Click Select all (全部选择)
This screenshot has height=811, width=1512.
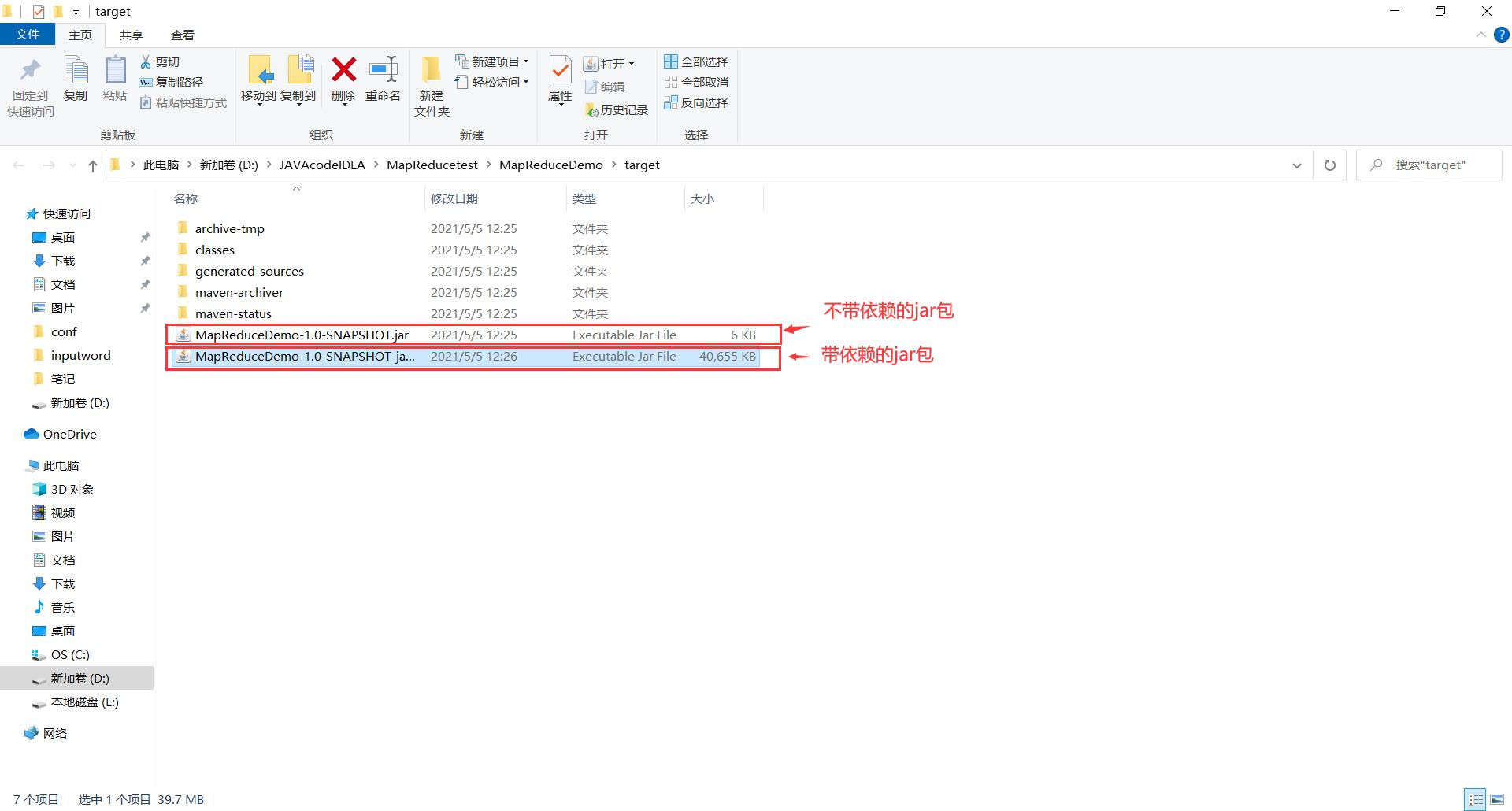click(x=696, y=61)
